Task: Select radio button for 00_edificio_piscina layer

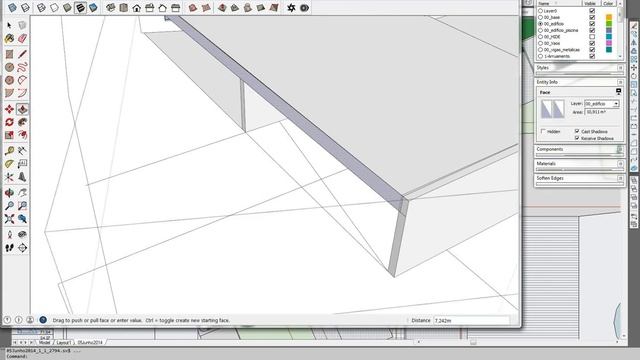Action: (x=540, y=30)
